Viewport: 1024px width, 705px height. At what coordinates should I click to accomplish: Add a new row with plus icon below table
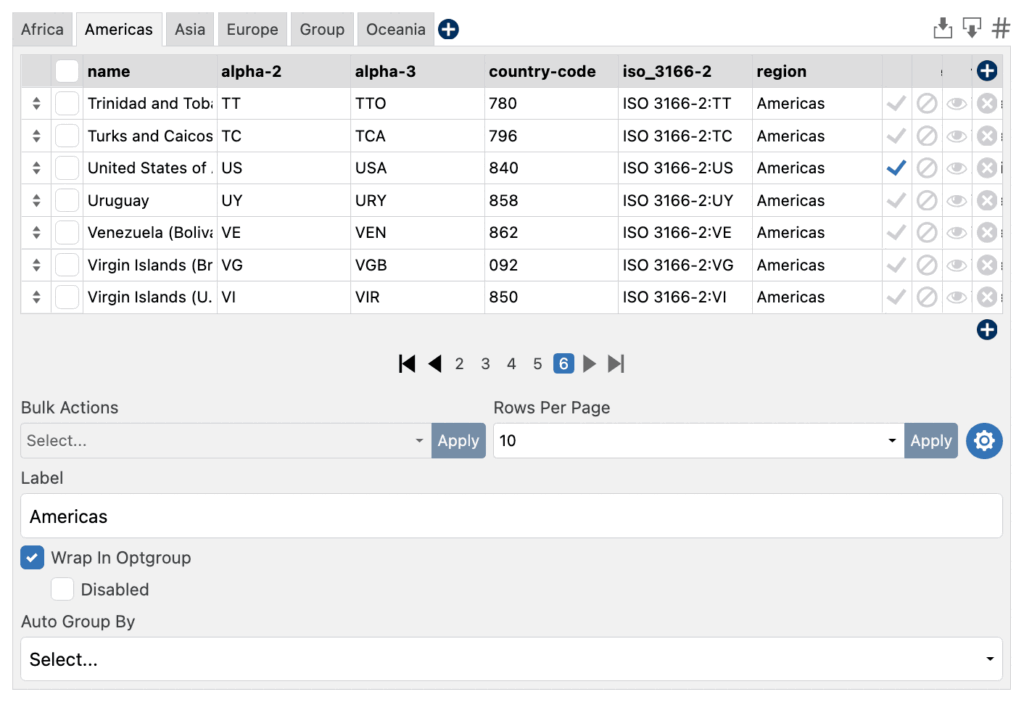coord(987,330)
